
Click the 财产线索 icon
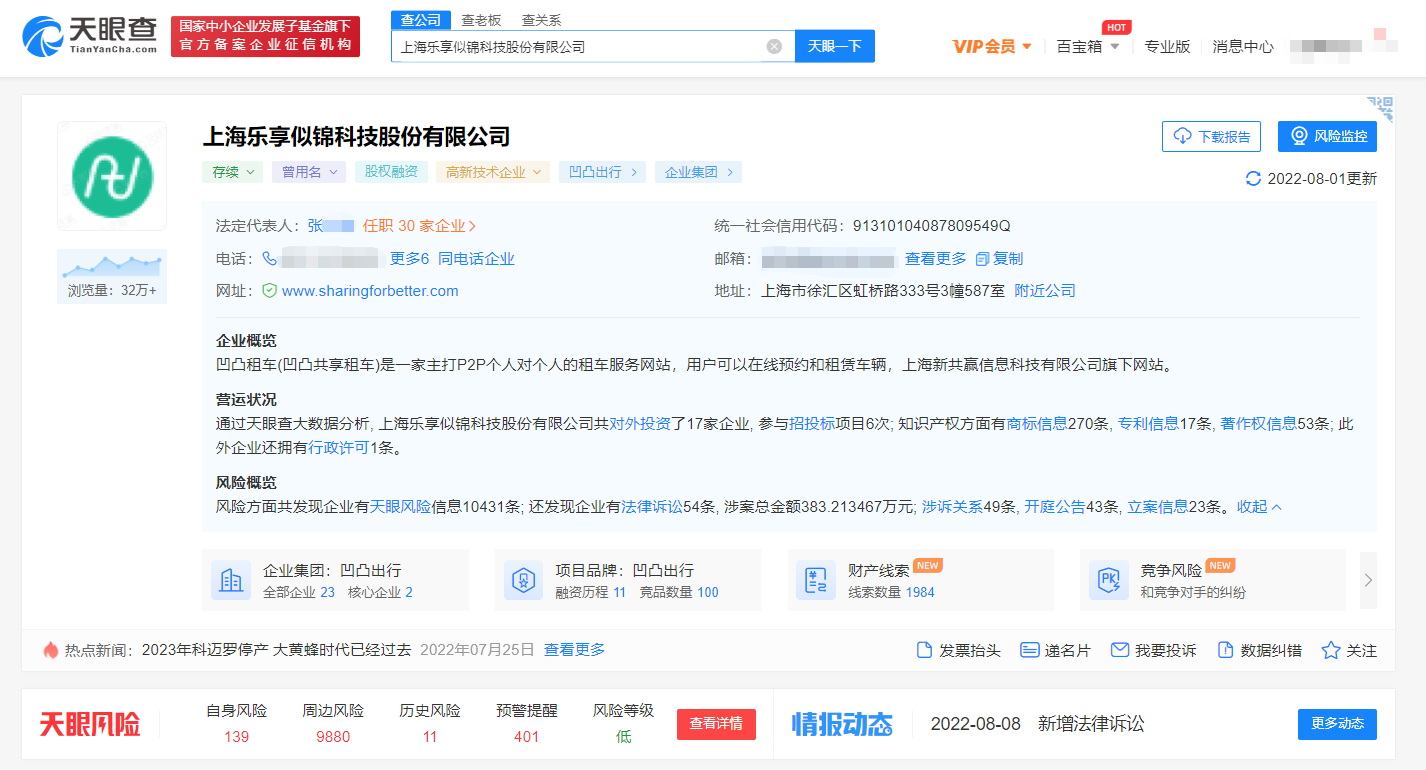[x=816, y=580]
